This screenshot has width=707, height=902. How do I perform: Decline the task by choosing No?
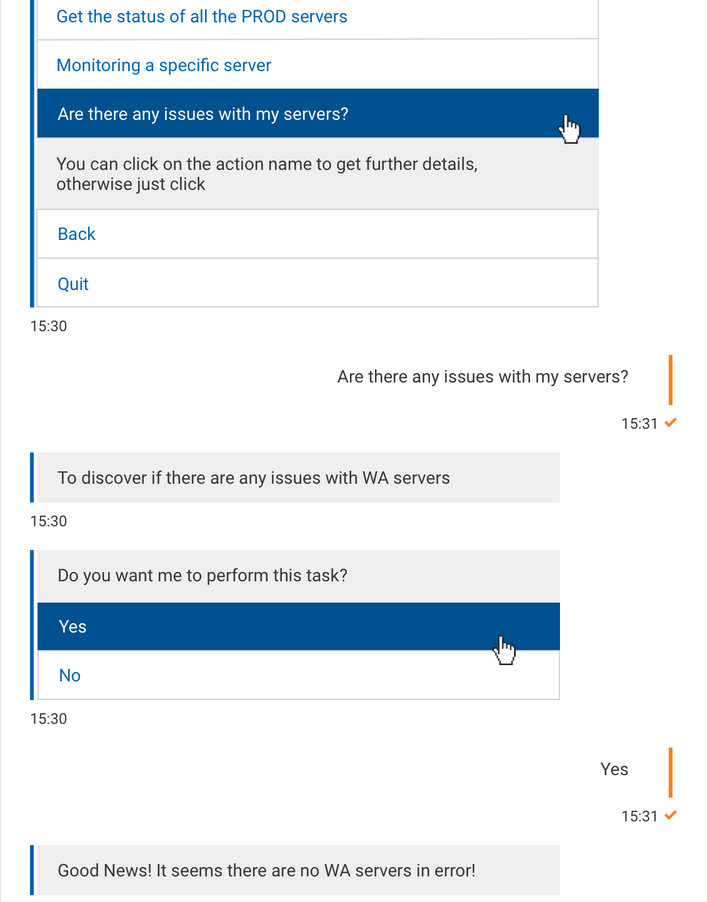click(x=70, y=676)
